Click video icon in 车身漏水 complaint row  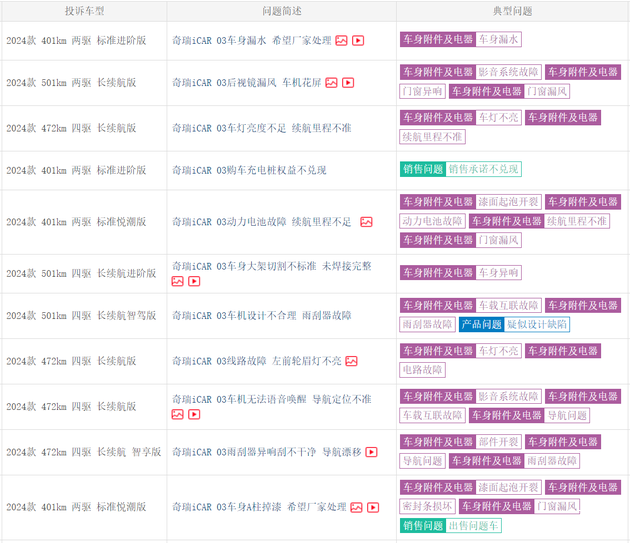pyautogui.click(x=358, y=41)
